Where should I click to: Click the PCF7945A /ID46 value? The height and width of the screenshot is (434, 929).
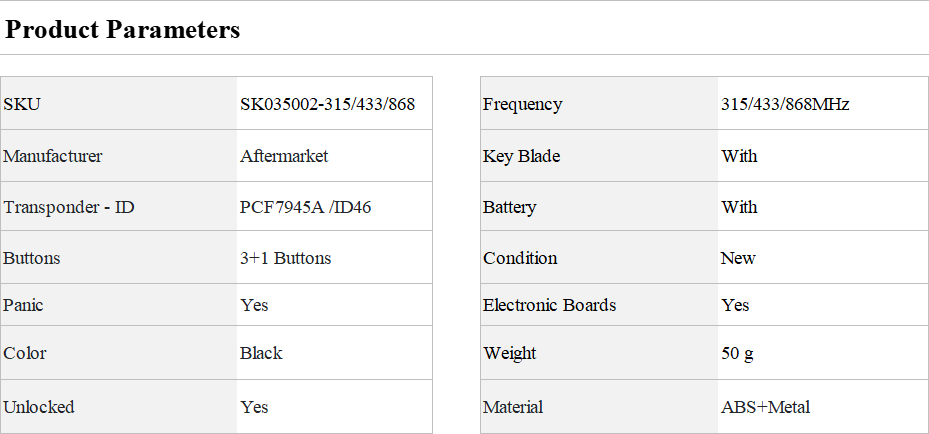306,207
